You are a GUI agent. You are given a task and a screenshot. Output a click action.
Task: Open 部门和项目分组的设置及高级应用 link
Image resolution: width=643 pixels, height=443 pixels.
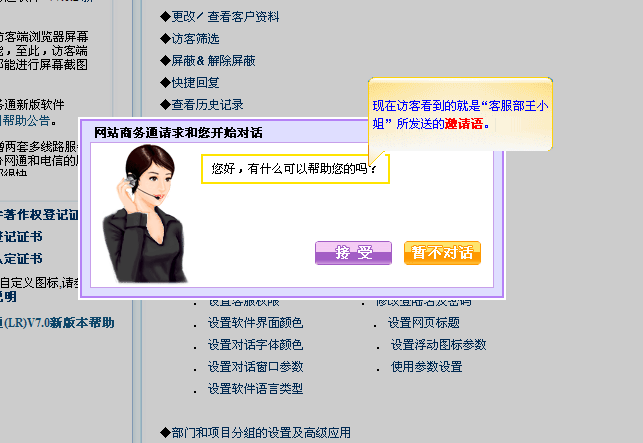261,432
